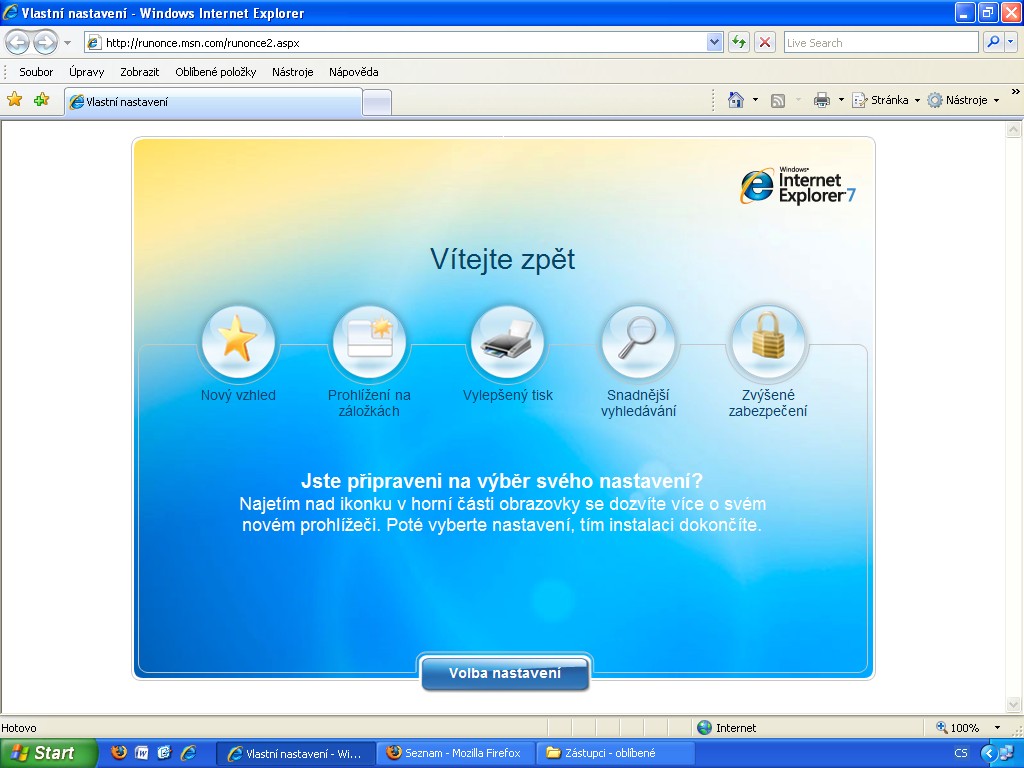Open the Úpravy menu
Image resolution: width=1024 pixels, height=768 pixels.
click(86, 72)
